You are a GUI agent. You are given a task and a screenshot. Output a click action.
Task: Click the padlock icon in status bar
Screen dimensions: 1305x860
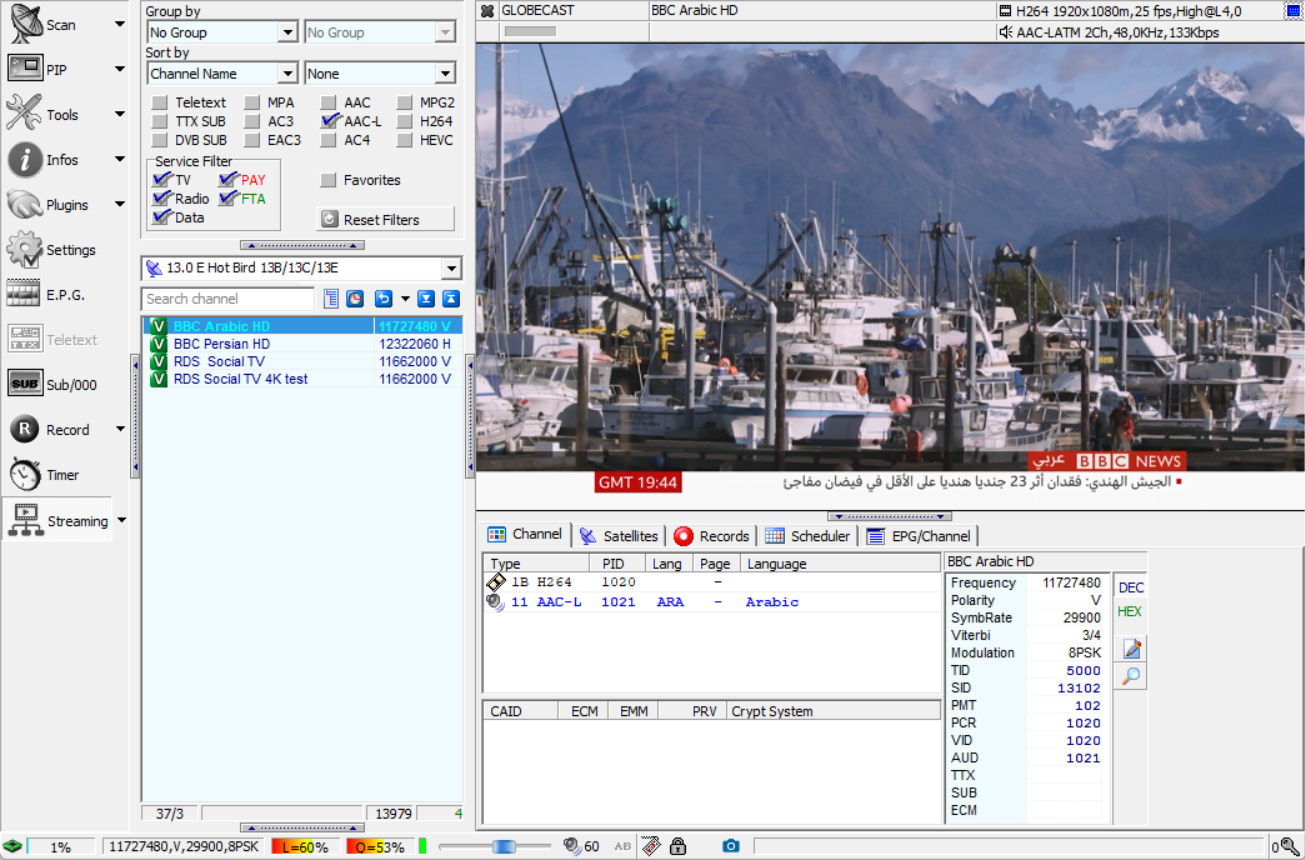(678, 847)
